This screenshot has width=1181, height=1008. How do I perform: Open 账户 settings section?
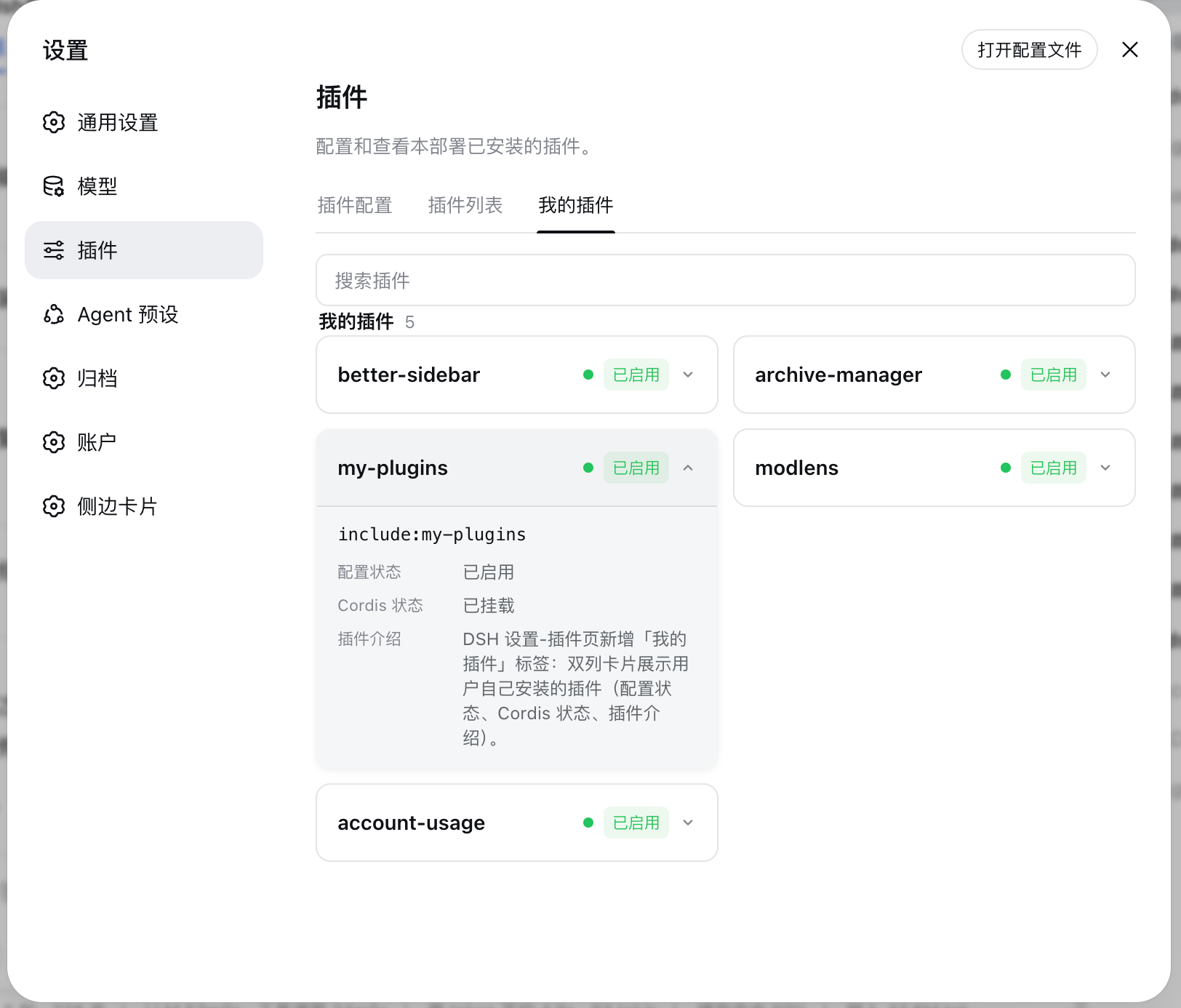(144, 442)
